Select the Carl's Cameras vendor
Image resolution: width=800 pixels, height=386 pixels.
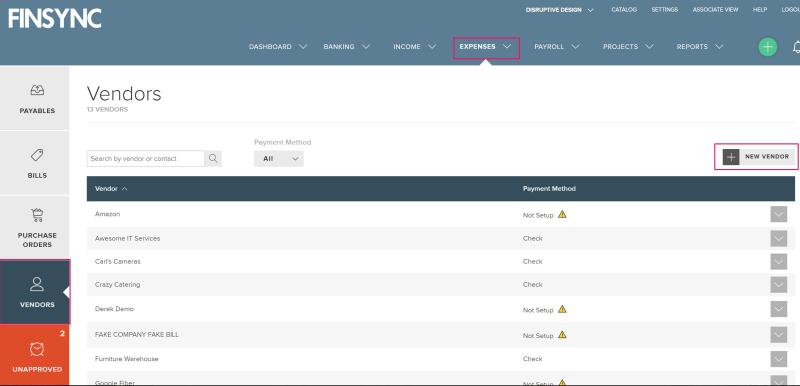pyautogui.click(x=117, y=261)
